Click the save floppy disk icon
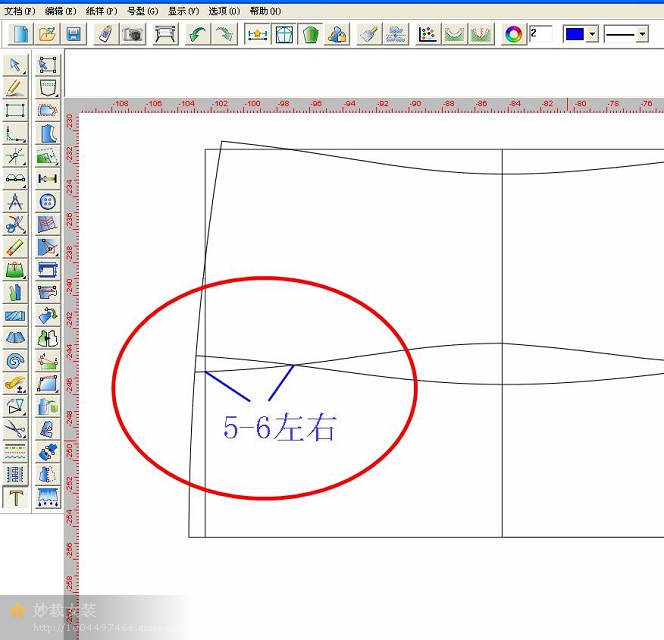The image size is (664, 640). [x=74, y=34]
